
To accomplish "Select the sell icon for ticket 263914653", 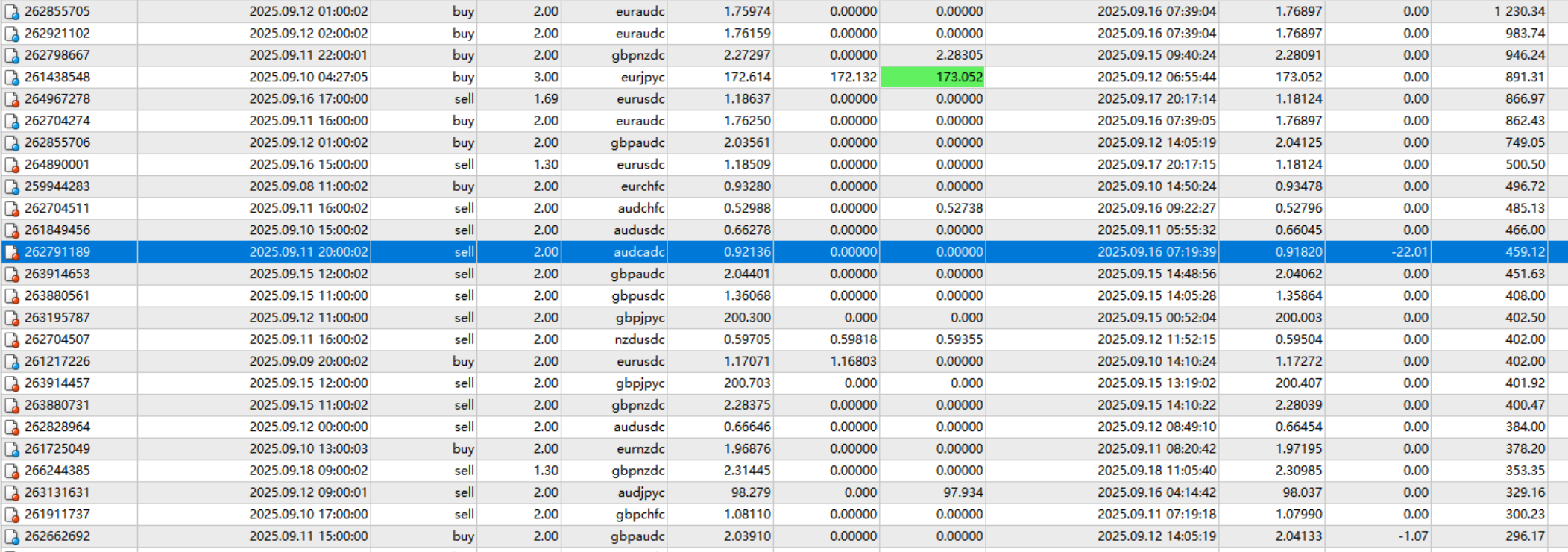I will 12,275.
